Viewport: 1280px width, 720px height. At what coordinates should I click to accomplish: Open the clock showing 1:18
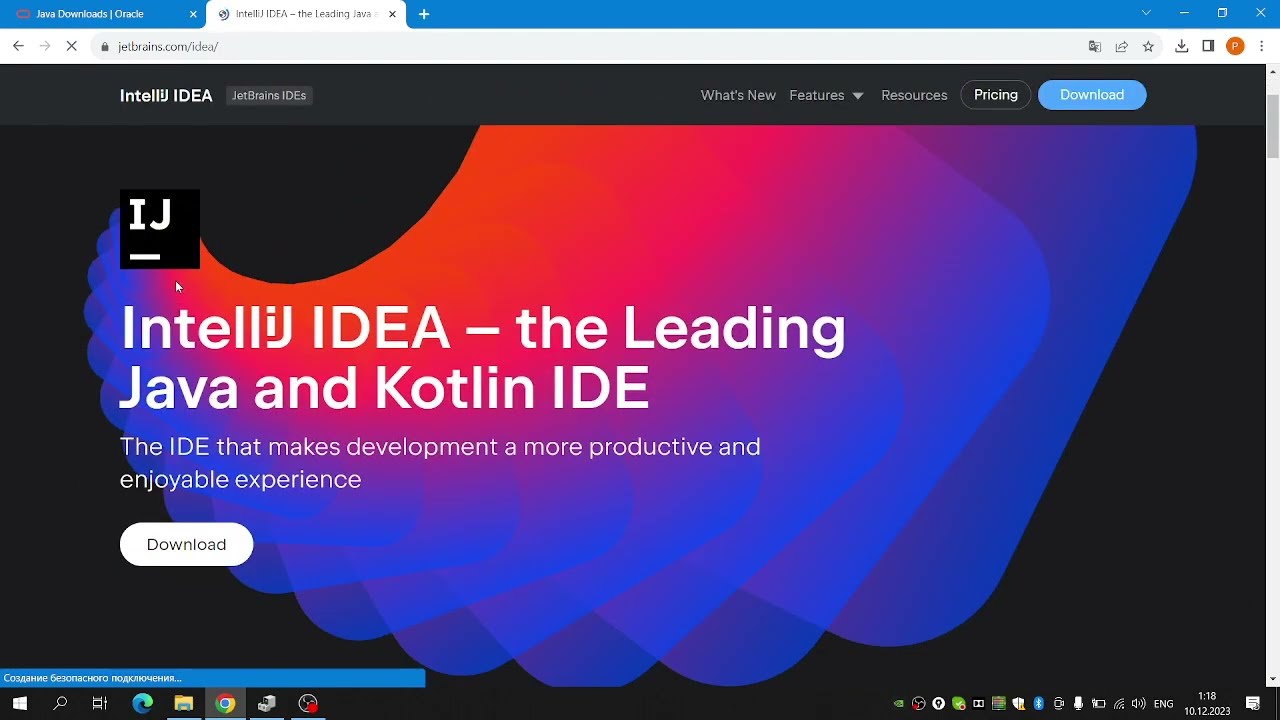pyautogui.click(x=1207, y=704)
